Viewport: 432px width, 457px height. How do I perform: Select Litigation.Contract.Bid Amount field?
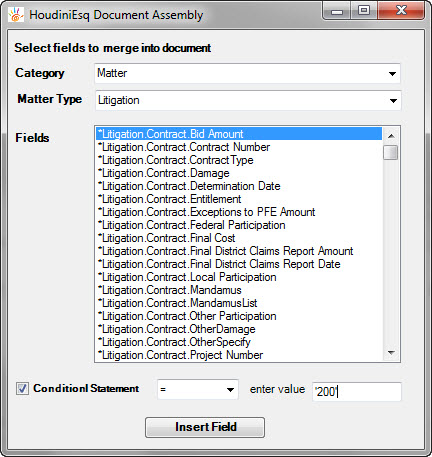tap(239, 134)
